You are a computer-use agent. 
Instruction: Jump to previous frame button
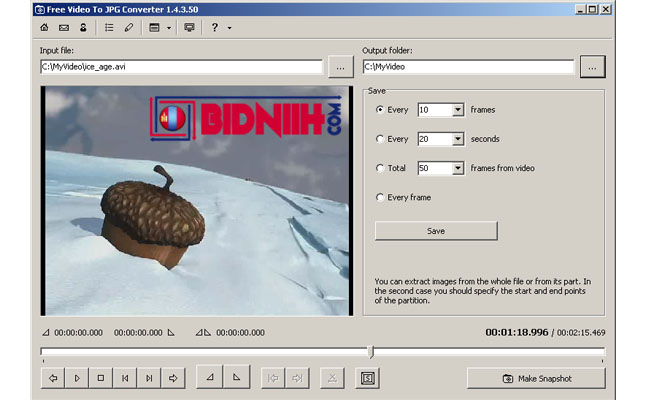(x=125, y=378)
